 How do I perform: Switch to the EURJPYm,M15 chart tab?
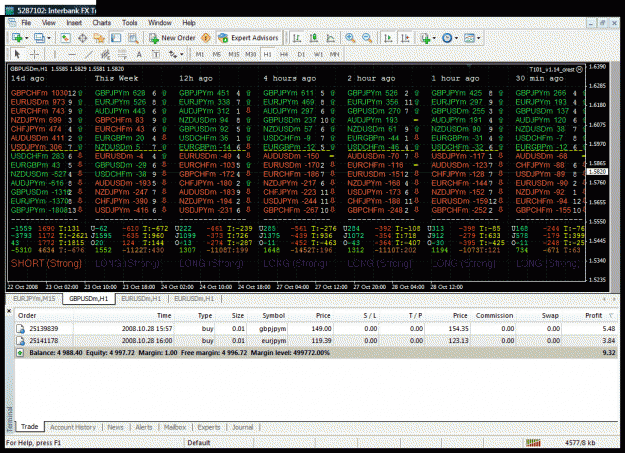pyautogui.click(x=34, y=298)
